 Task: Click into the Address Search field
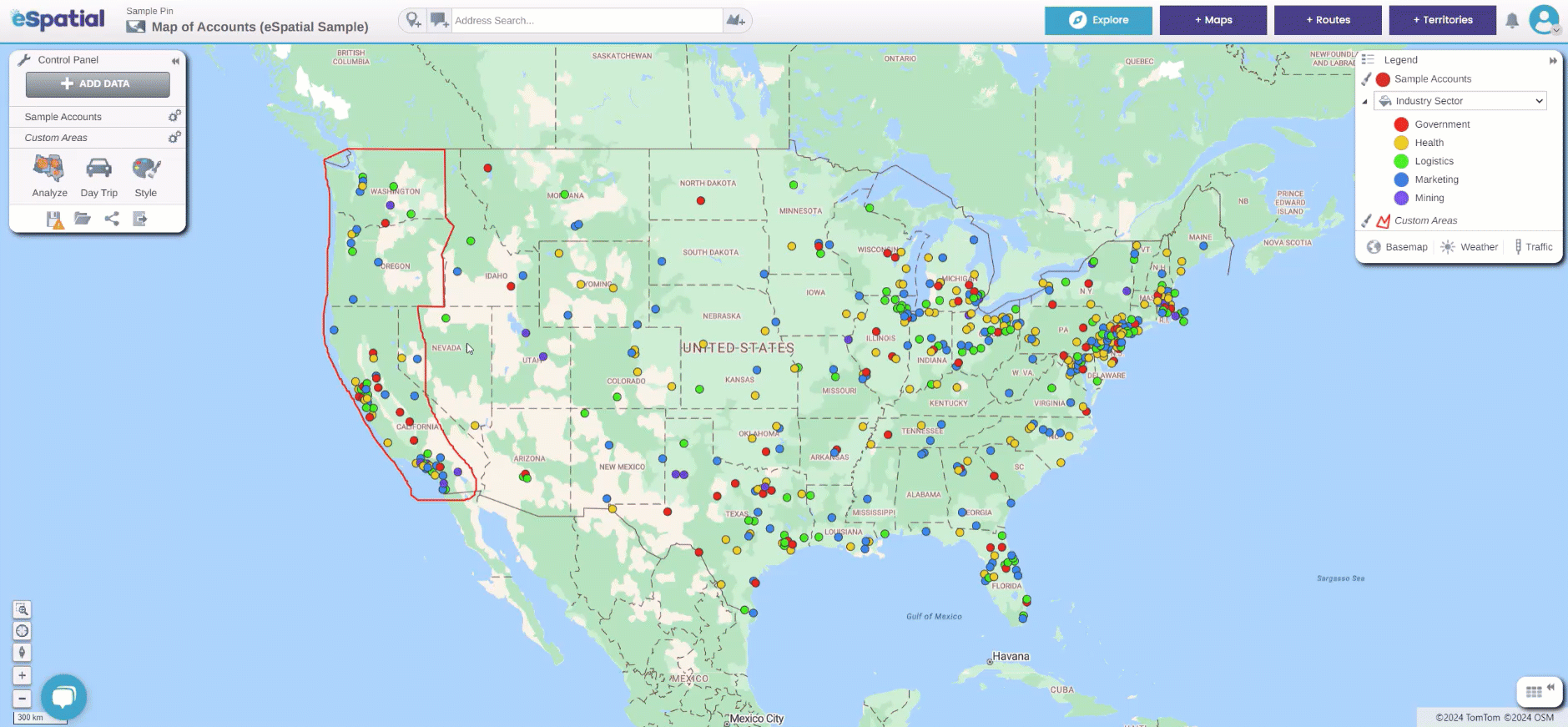(587, 20)
